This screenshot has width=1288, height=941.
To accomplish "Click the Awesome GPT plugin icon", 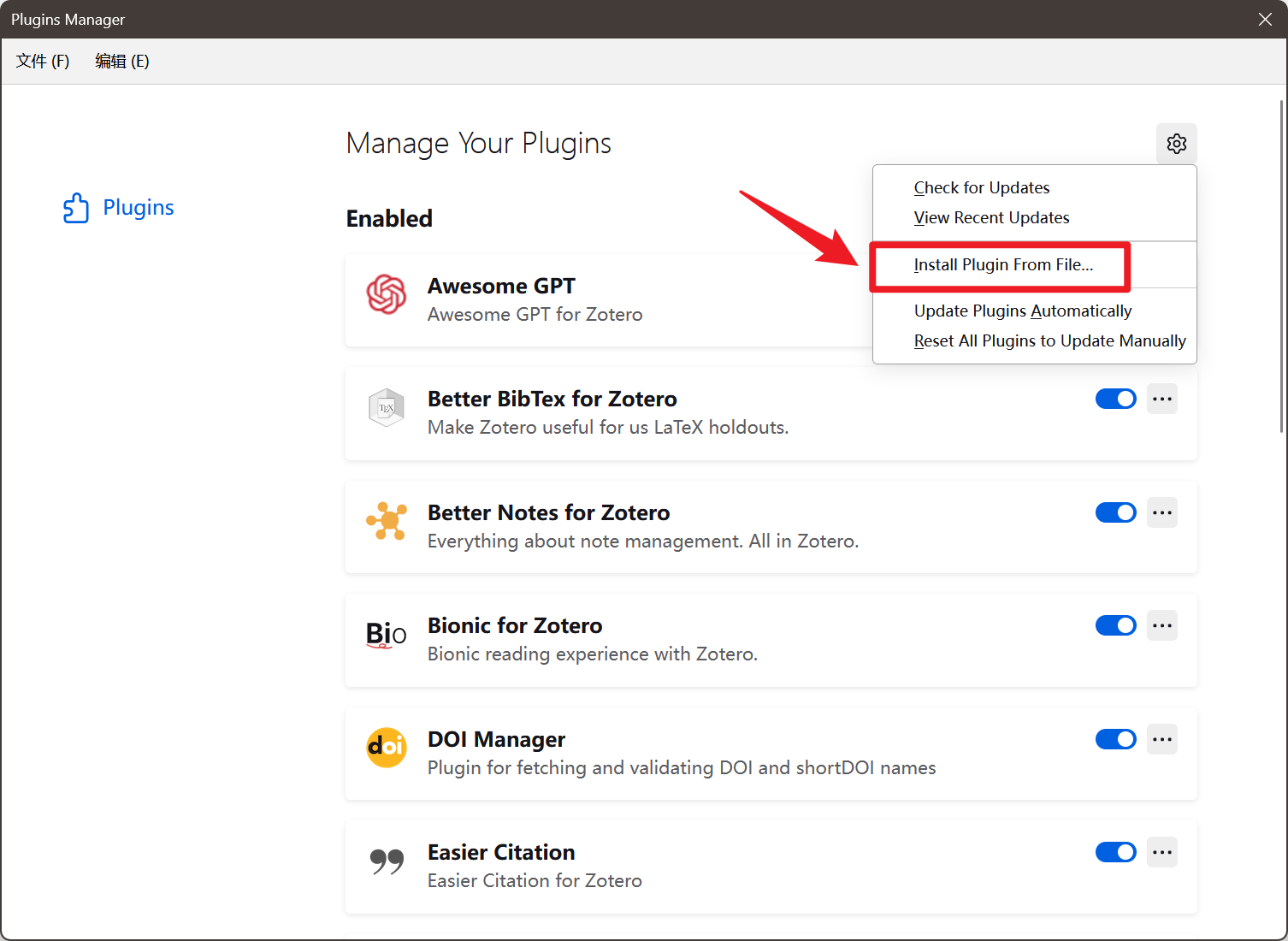I will click(x=387, y=294).
